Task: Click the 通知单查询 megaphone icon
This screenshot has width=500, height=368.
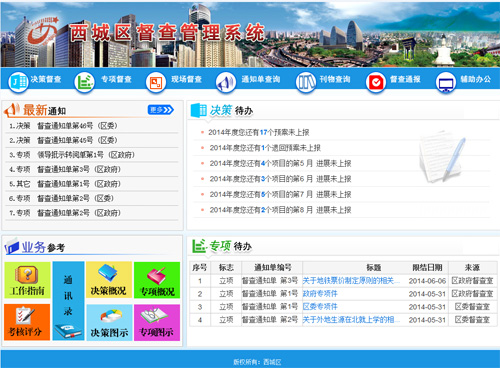Action: pos(226,82)
